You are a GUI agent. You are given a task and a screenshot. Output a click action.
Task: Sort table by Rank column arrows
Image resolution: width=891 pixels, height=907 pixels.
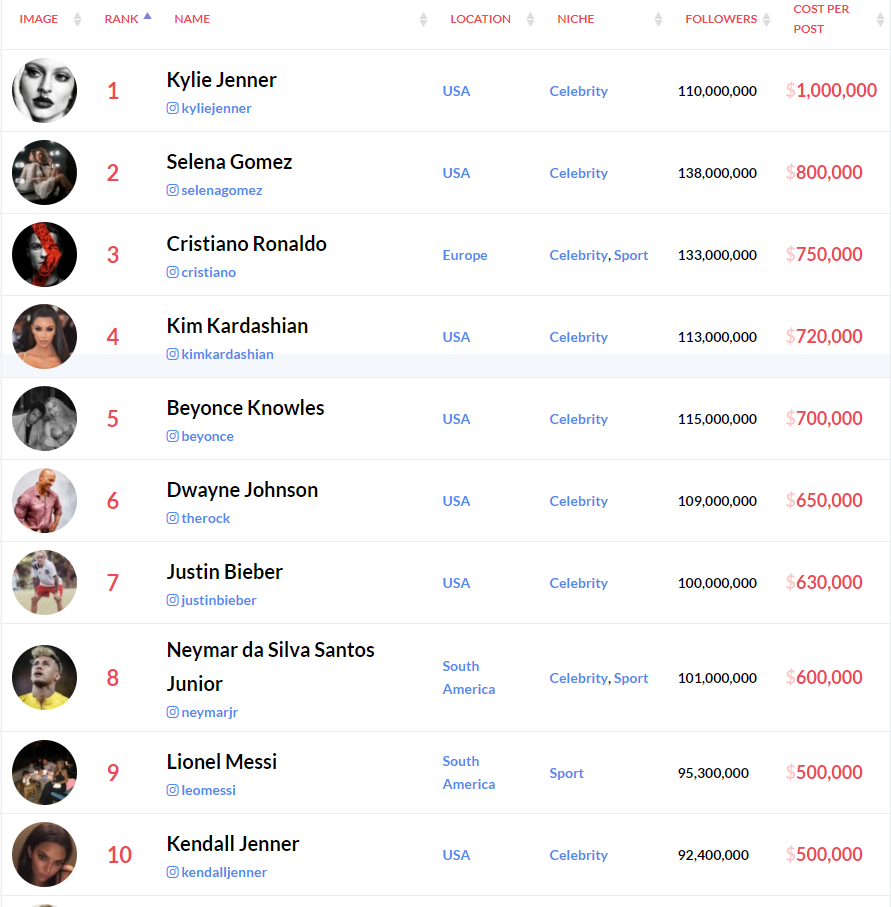click(148, 18)
